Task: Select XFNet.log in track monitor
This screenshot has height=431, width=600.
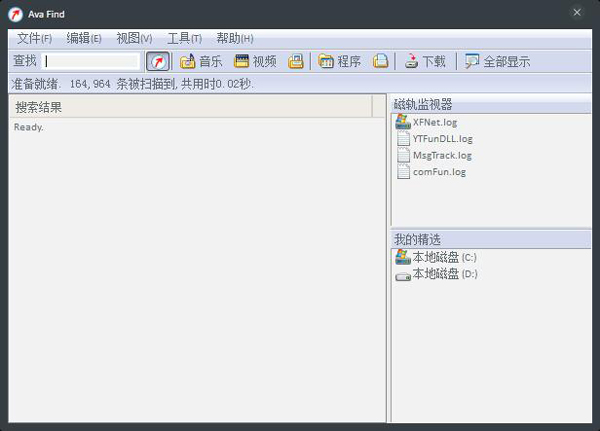Action: (435, 122)
